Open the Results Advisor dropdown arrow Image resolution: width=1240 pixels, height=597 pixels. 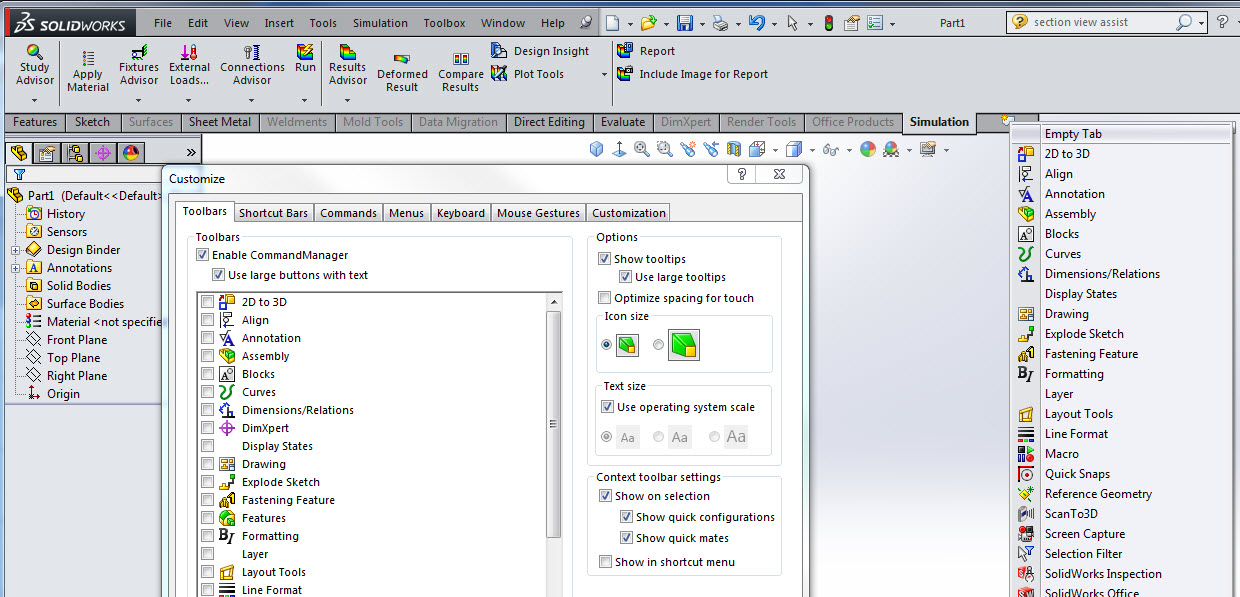tap(348, 100)
